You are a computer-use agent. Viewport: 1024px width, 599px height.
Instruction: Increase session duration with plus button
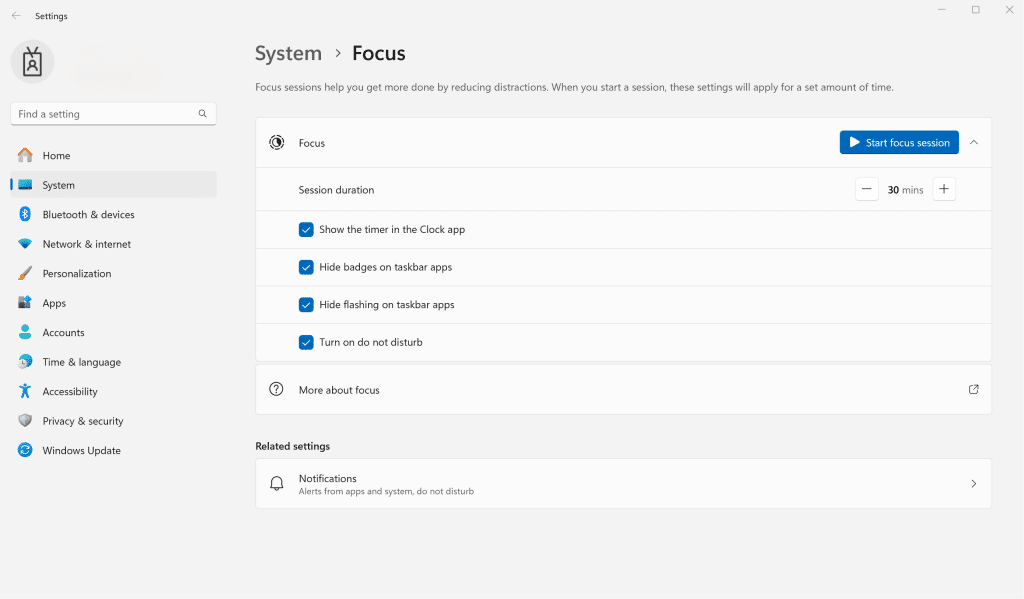944,189
